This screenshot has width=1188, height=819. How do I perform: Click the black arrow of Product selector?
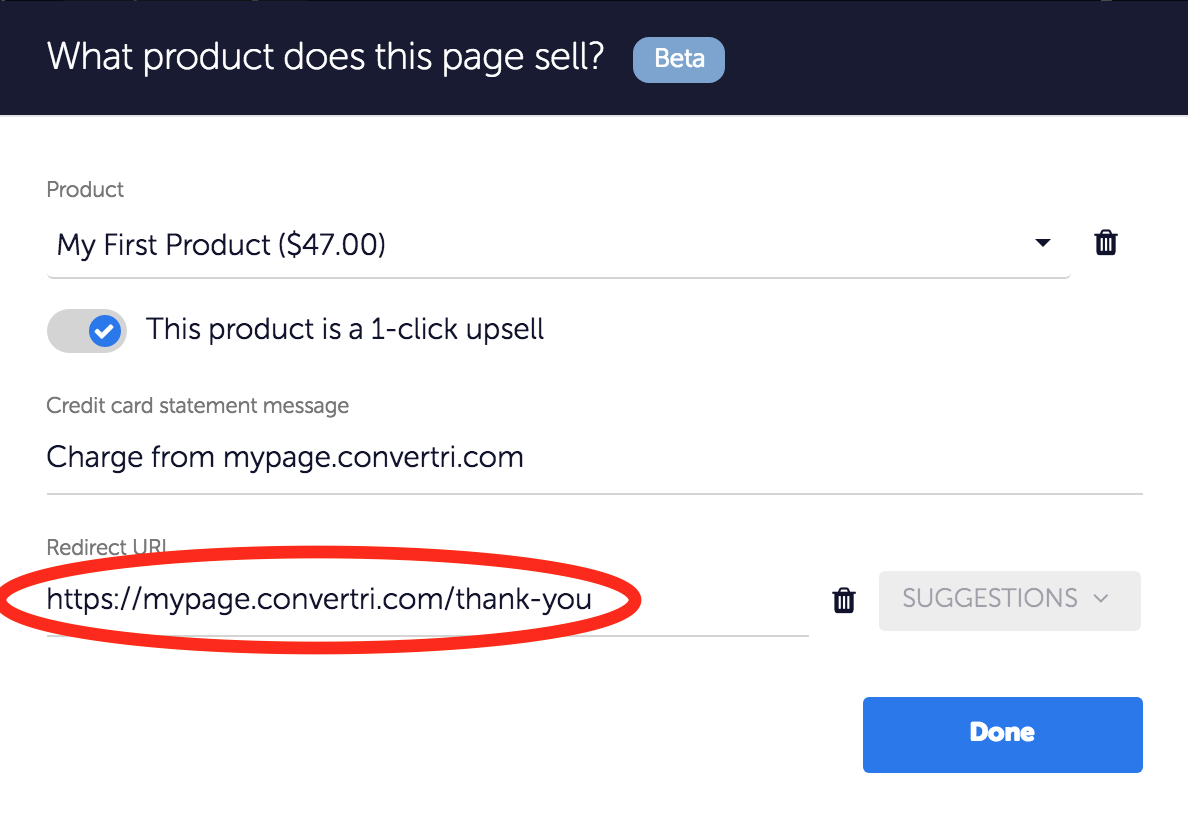pos(1042,243)
